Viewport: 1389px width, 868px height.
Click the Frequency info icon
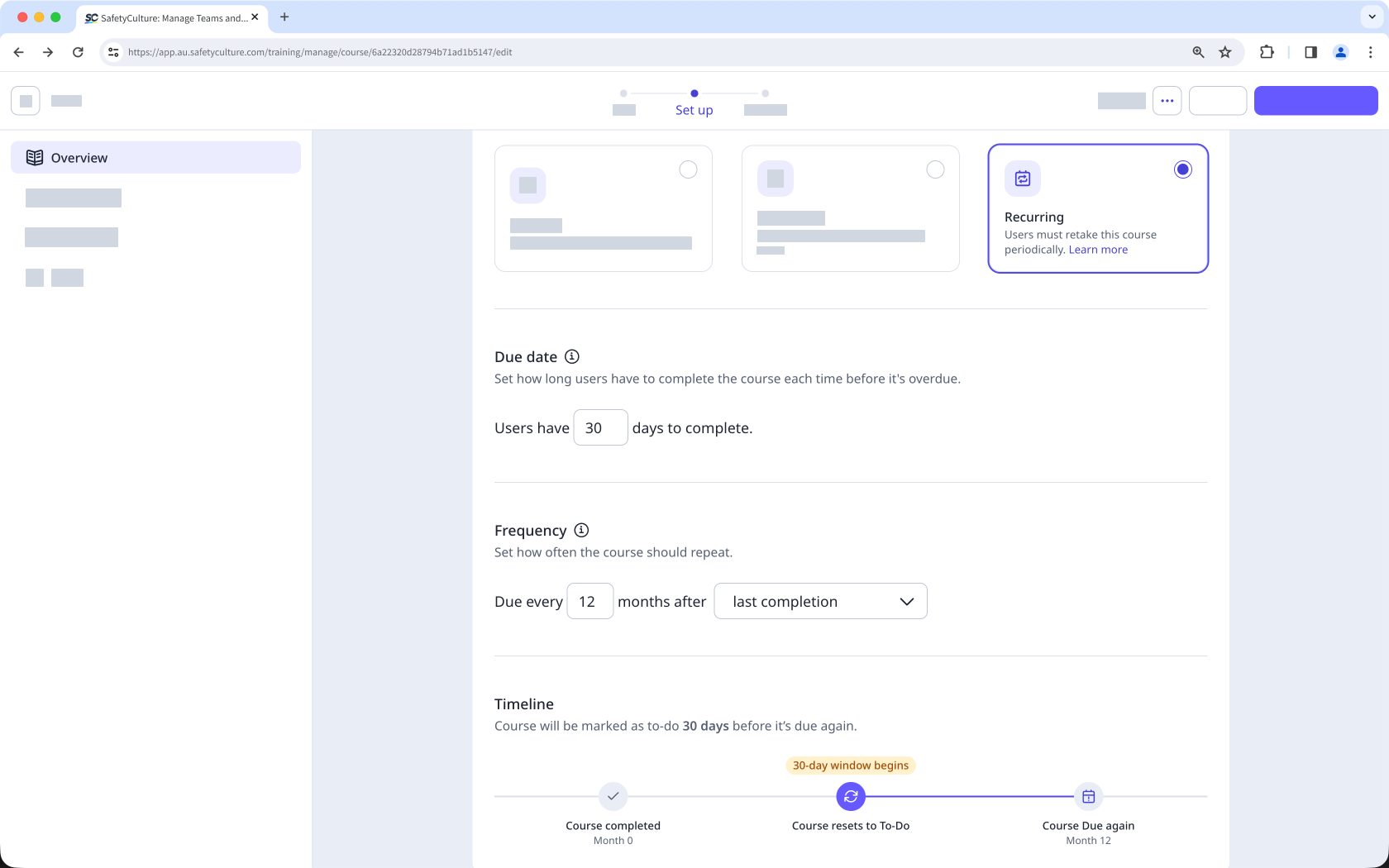point(581,530)
